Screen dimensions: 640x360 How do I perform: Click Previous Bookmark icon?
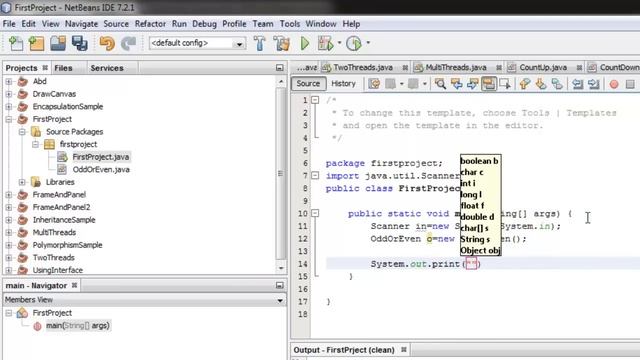pos(525,84)
